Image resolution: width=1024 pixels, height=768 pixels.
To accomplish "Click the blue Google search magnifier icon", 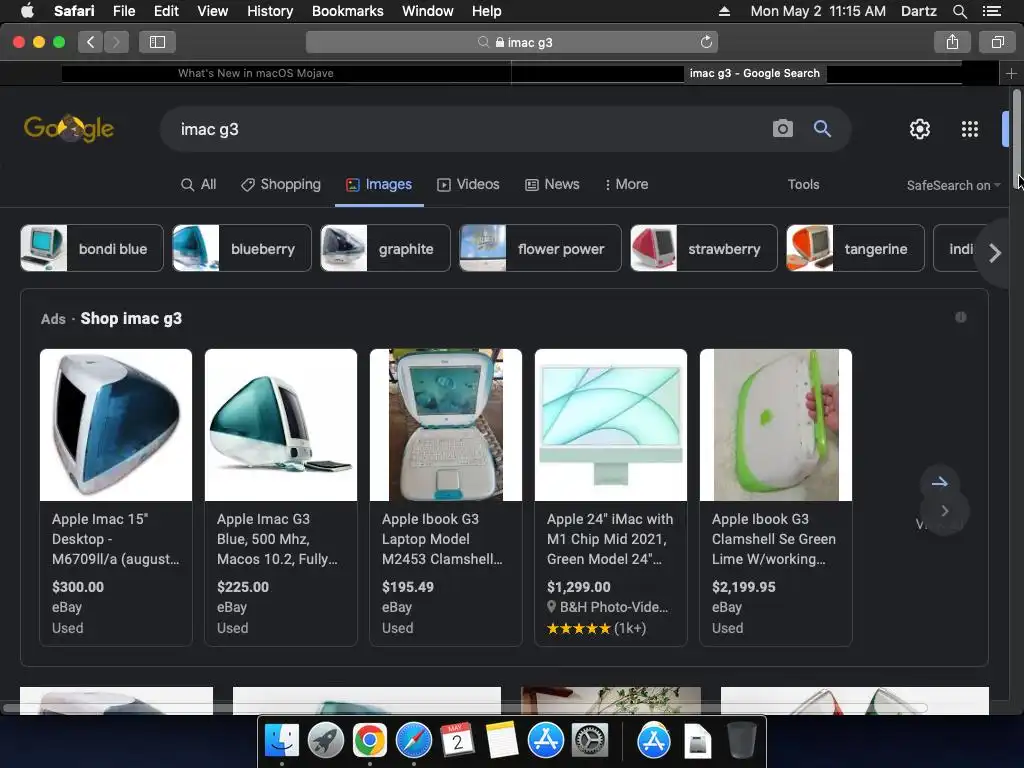I will pyautogui.click(x=822, y=129).
